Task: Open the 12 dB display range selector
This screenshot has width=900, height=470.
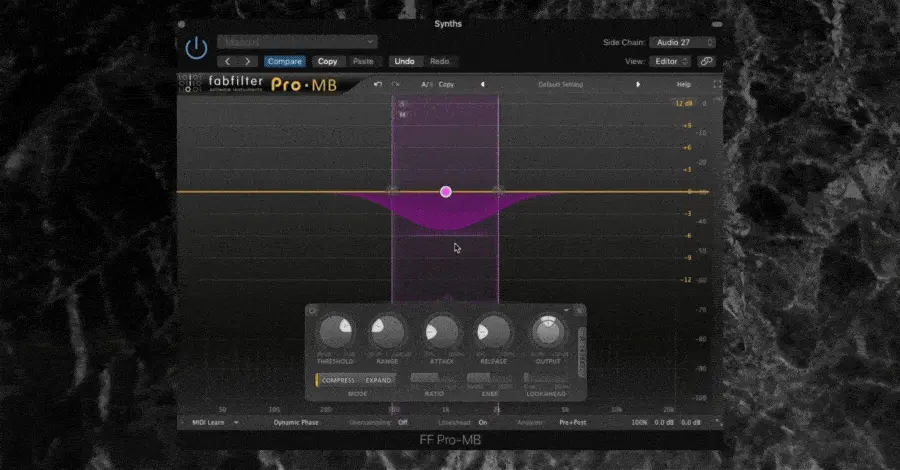Action: coord(684,103)
